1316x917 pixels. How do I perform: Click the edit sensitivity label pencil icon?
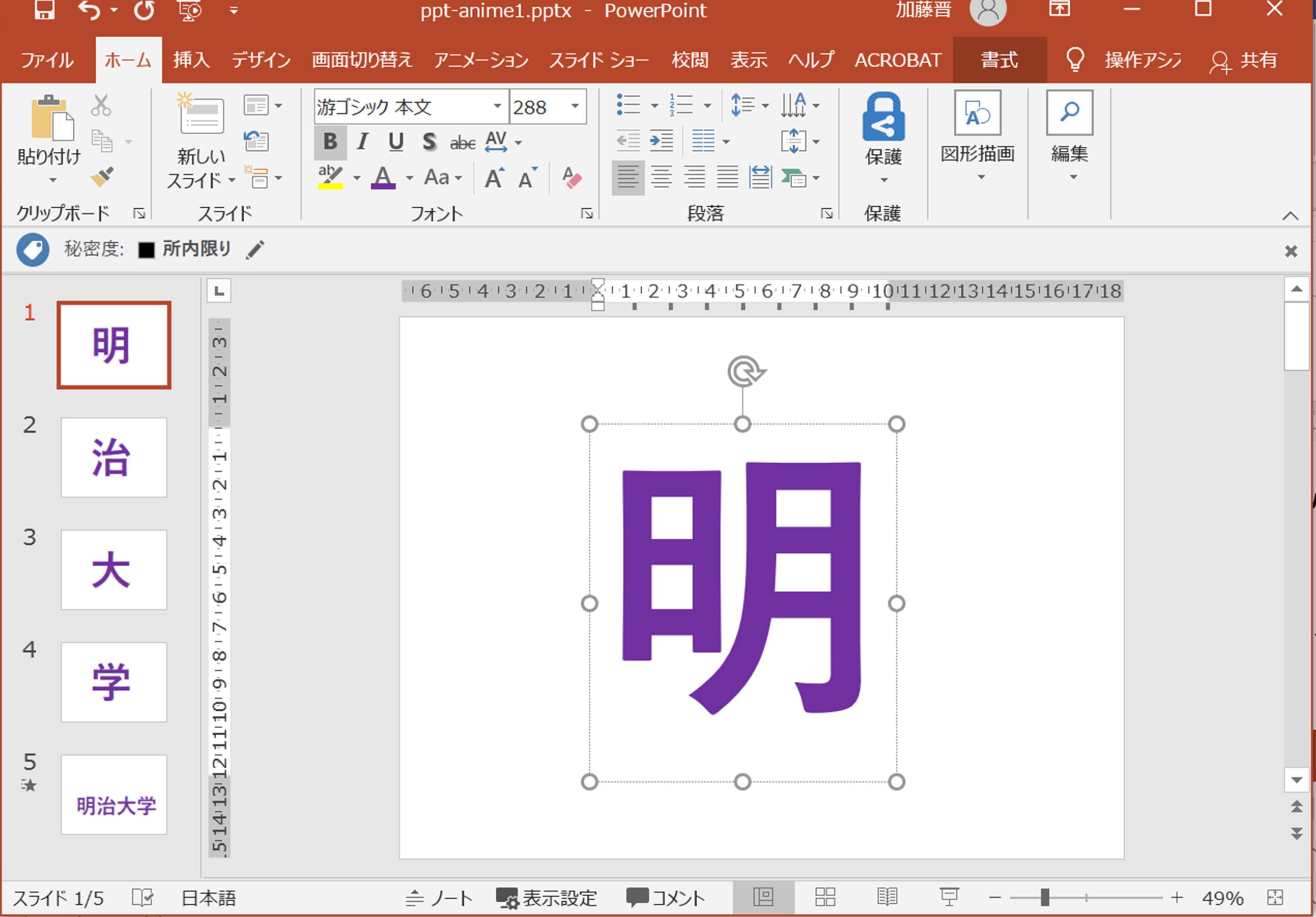click(255, 249)
